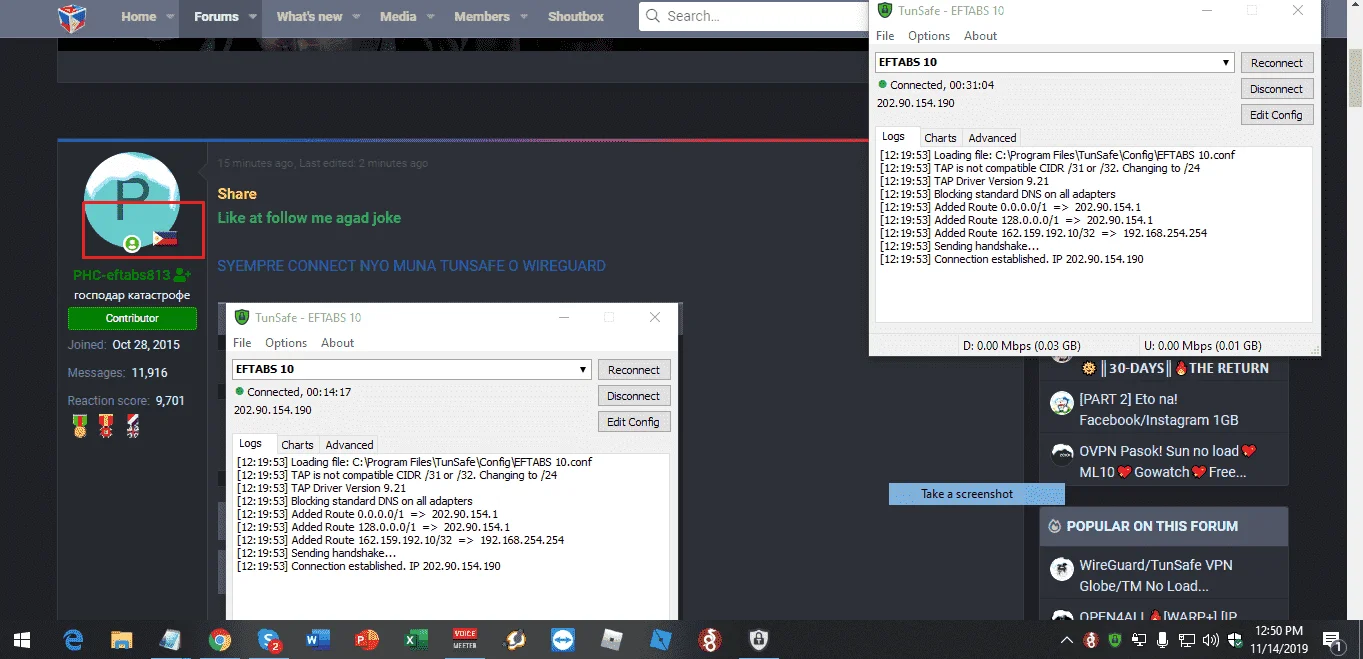Image resolution: width=1363 pixels, height=659 pixels.
Task: Click the avatar beside the OVPN Pasok thread
Action: coord(1061,454)
